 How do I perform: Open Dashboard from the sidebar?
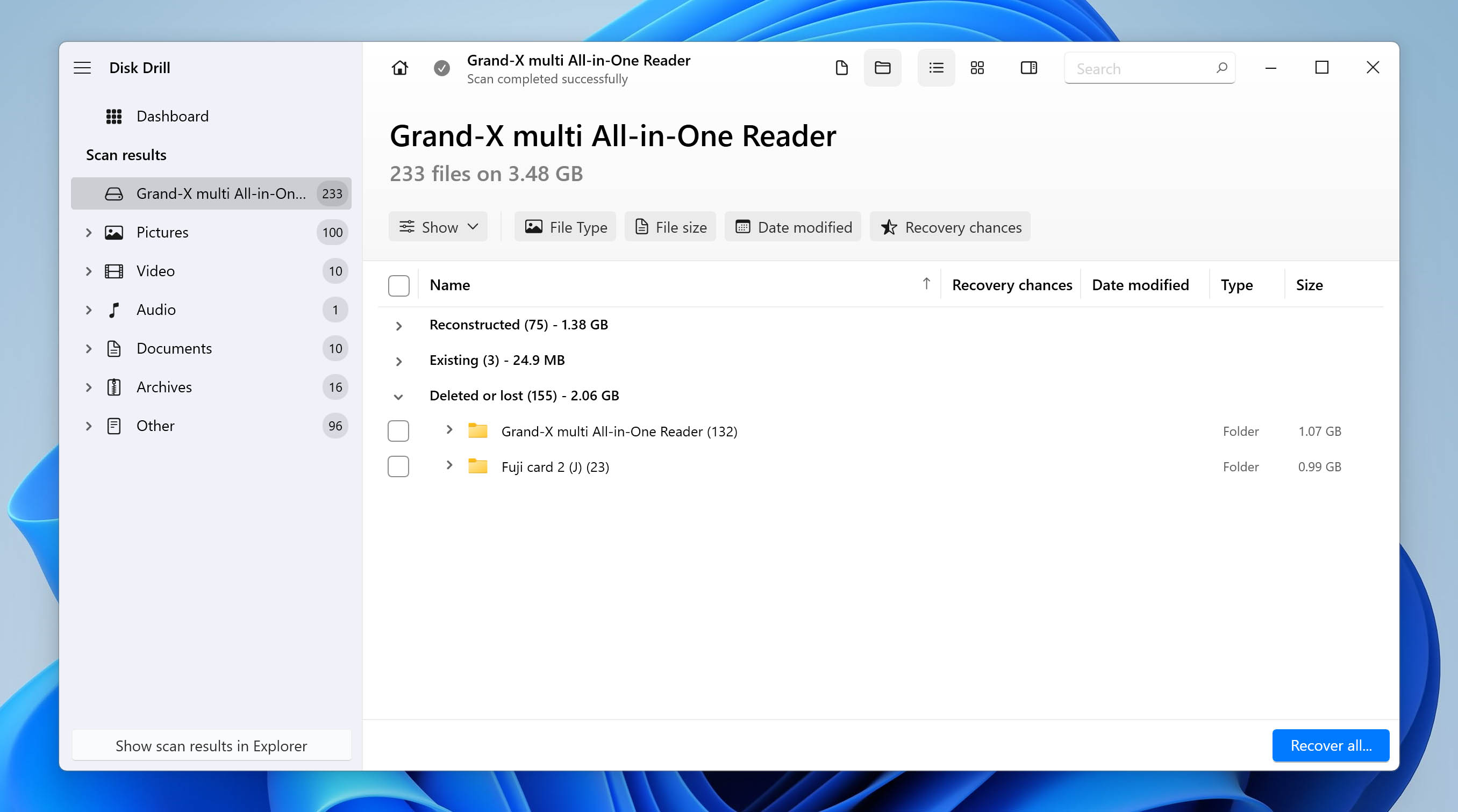pyautogui.click(x=172, y=117)
